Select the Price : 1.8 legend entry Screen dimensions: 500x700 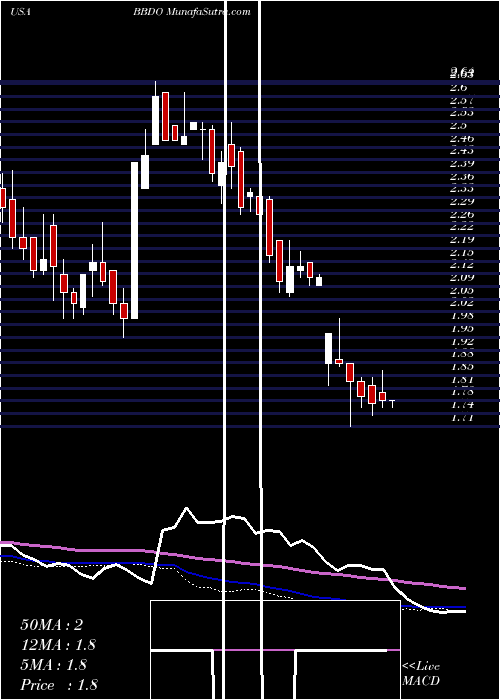coord(59,685)
